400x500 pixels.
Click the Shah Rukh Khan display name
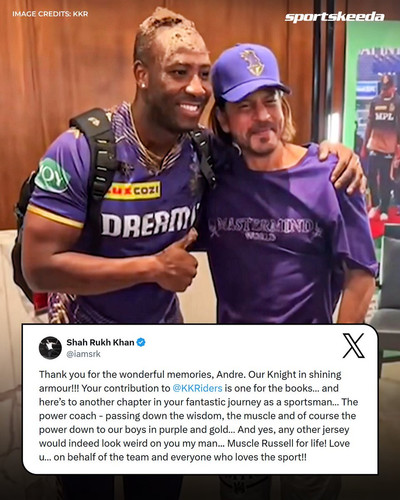point(100,342)
